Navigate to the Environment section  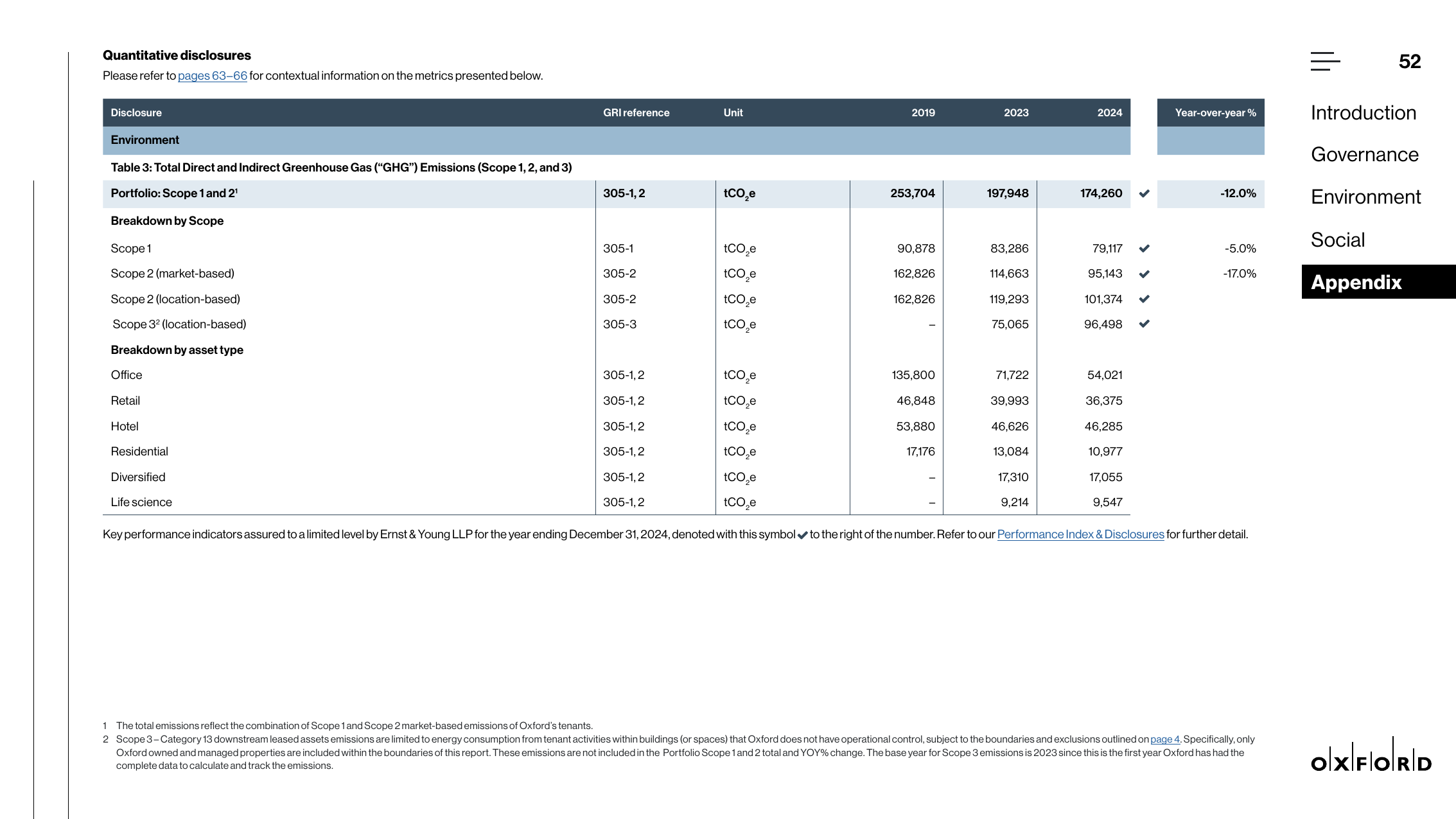pyautogui.click(x=1365, y=197)
